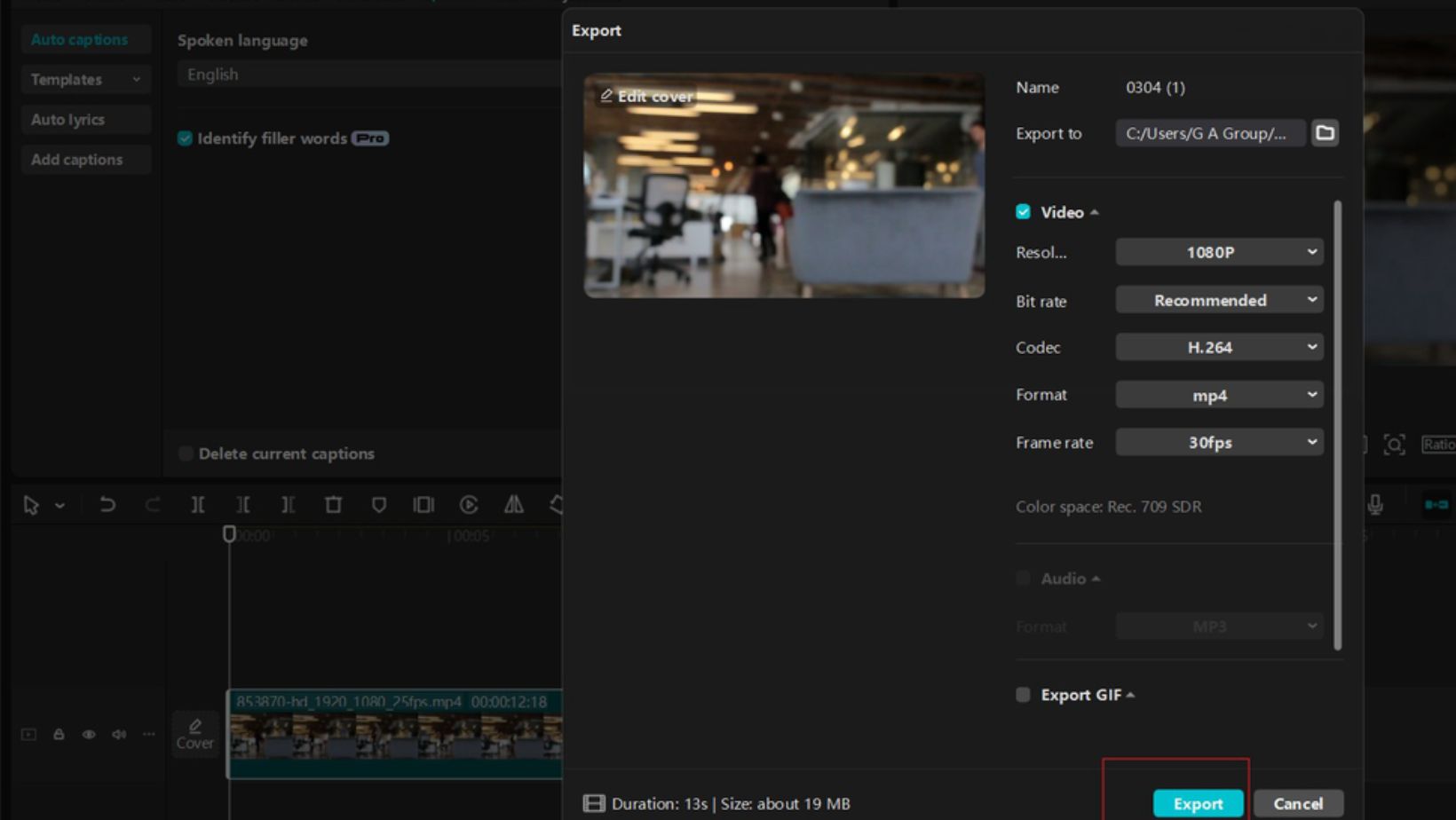Click Edit cover on the preview
The height and width of the screenshot is (820, 1456).
click(x=646, y=96)
